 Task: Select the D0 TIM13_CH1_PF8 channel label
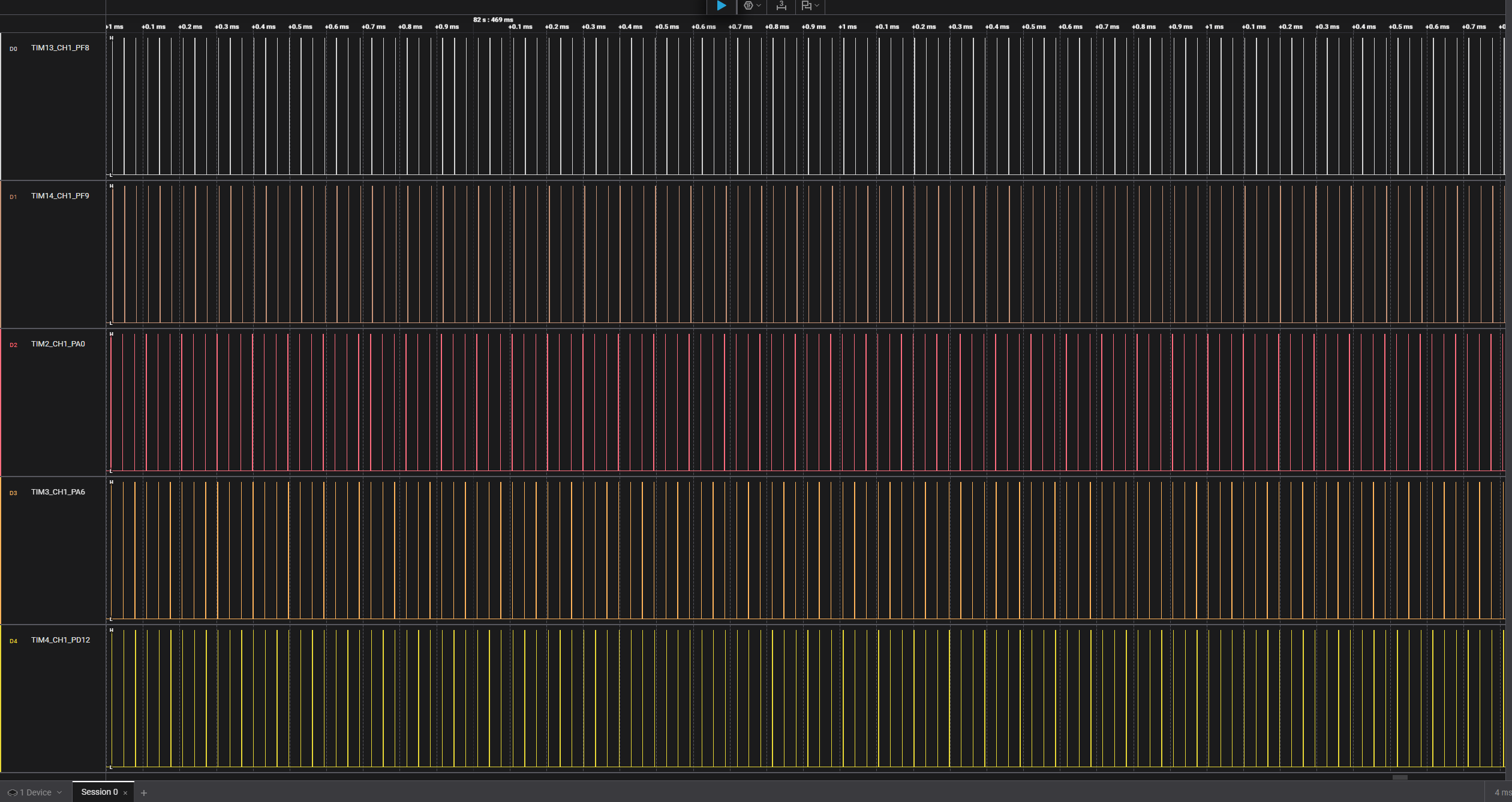point(60,48)
